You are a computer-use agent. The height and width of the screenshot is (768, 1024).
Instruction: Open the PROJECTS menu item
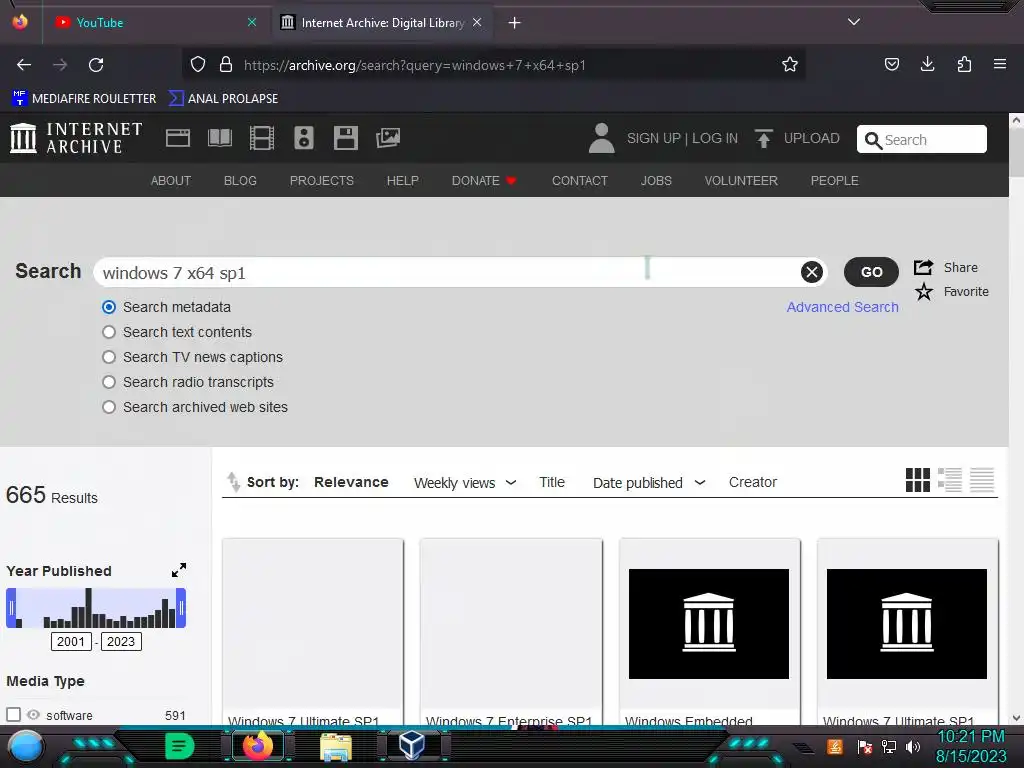click(322, 180)
